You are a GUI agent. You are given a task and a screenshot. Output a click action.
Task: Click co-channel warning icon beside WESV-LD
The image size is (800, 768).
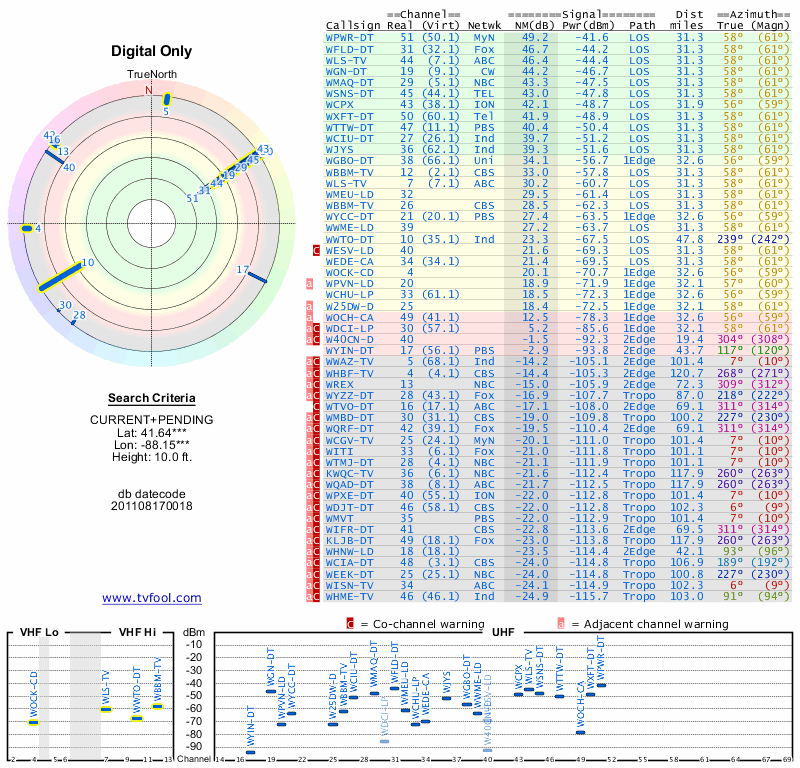(317, 250)
